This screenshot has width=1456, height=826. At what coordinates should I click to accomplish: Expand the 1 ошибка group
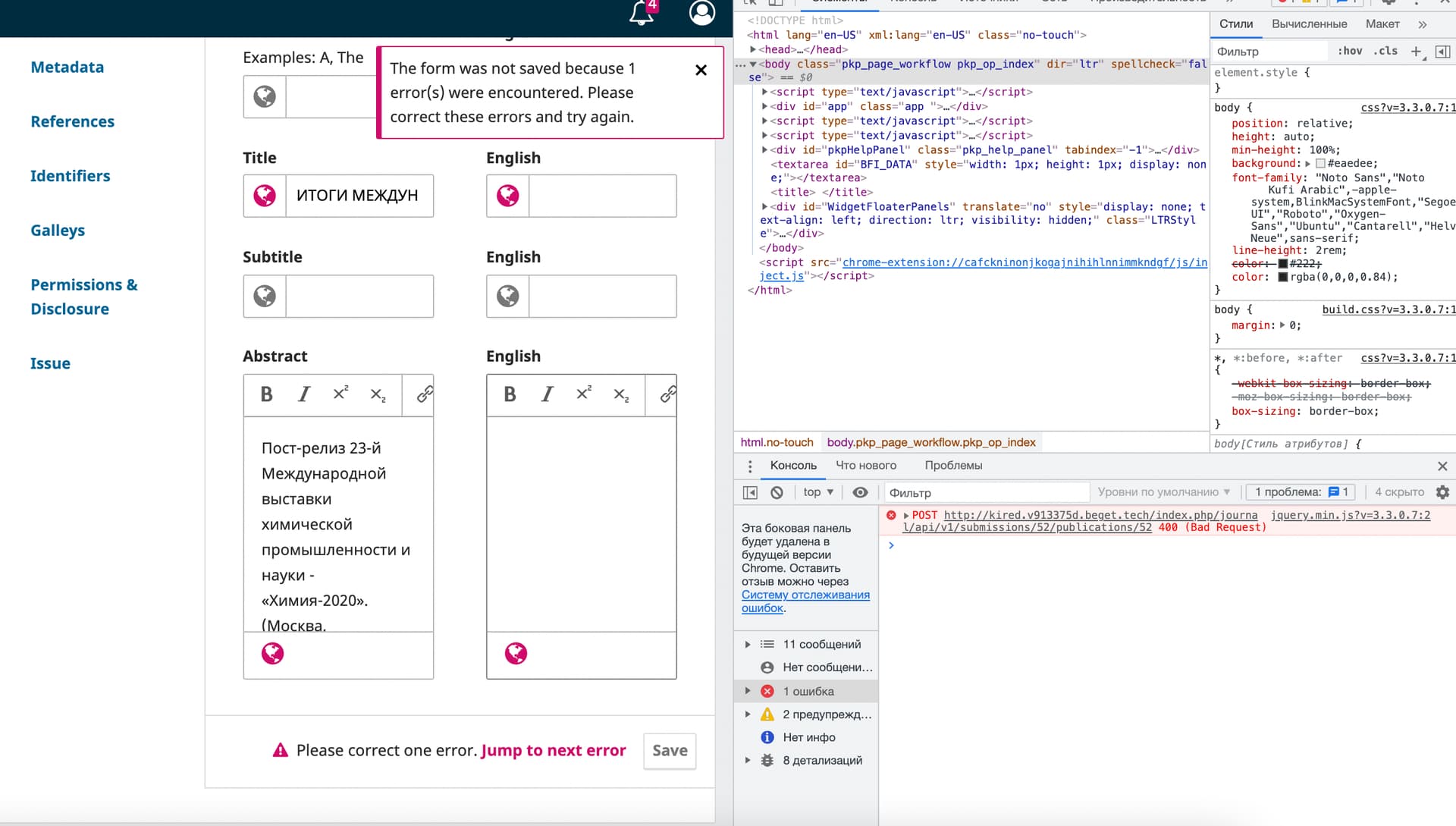(x=748, y=691)
